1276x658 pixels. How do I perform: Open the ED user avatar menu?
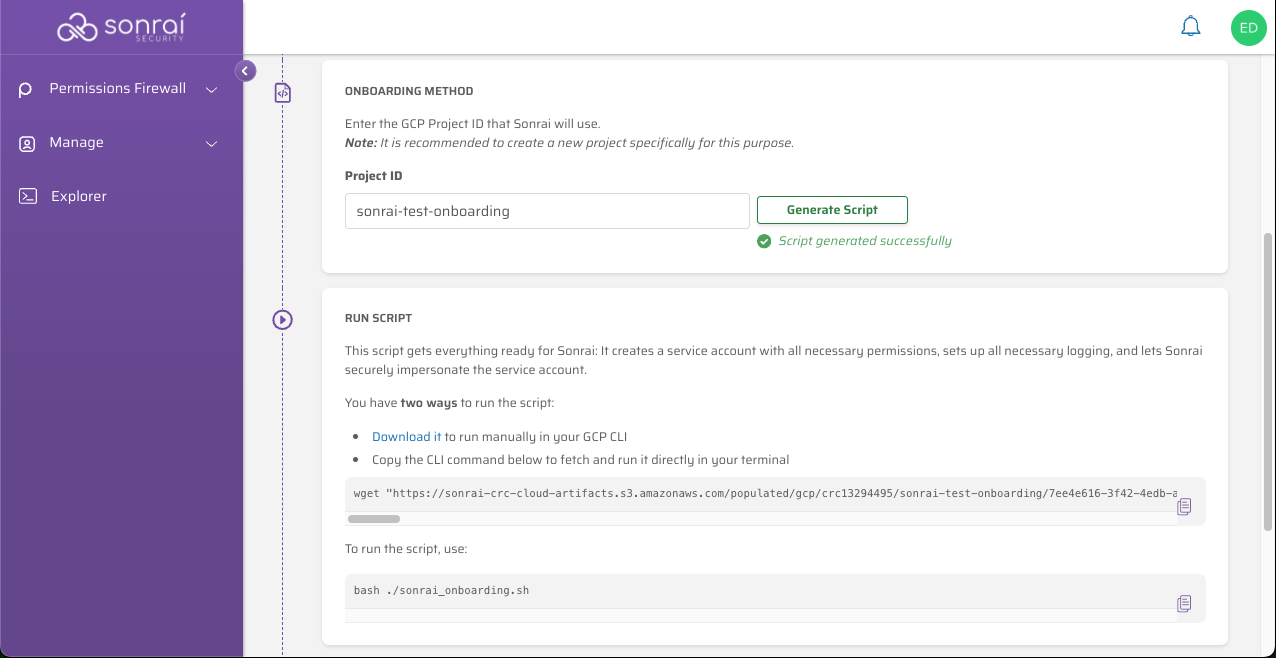coord(1248,27)
